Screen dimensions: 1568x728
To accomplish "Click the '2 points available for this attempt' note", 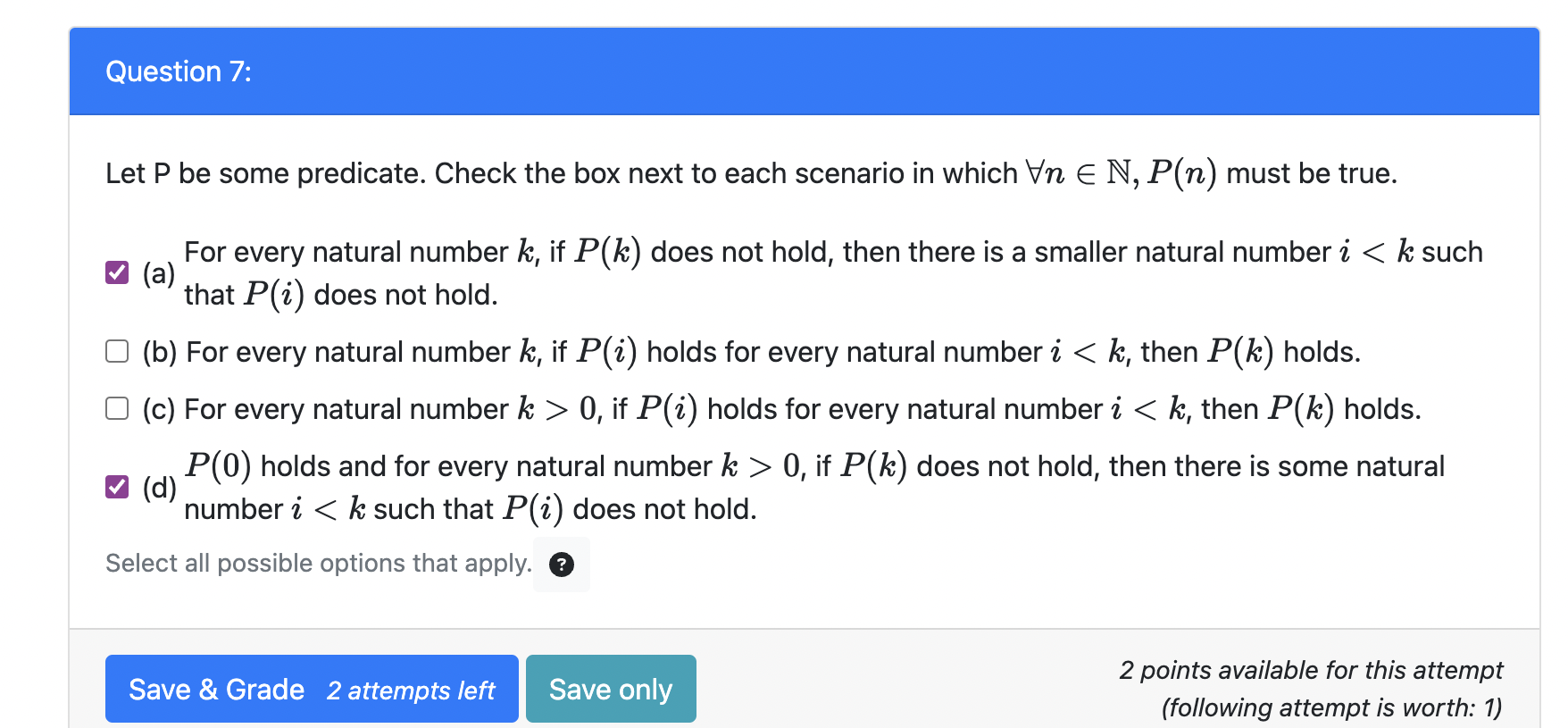I will click(x=1310, y=670).
